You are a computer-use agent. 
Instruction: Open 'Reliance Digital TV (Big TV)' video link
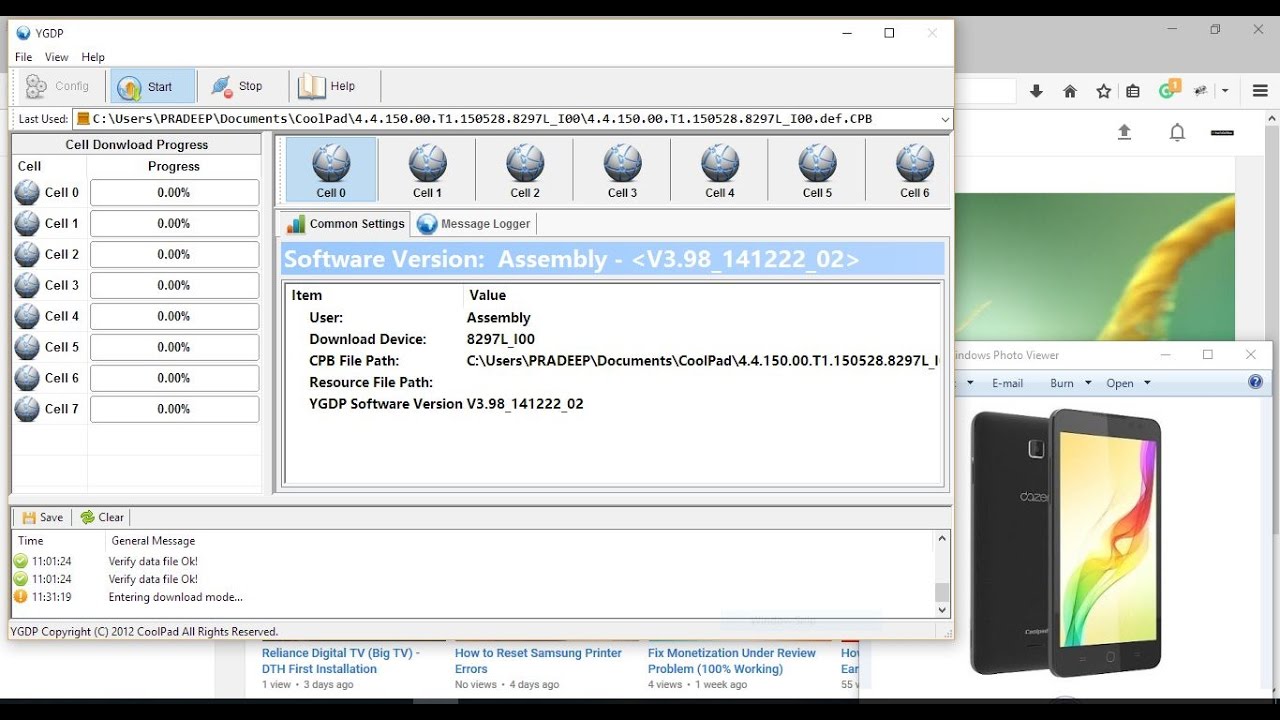click(x=341, y=661)
